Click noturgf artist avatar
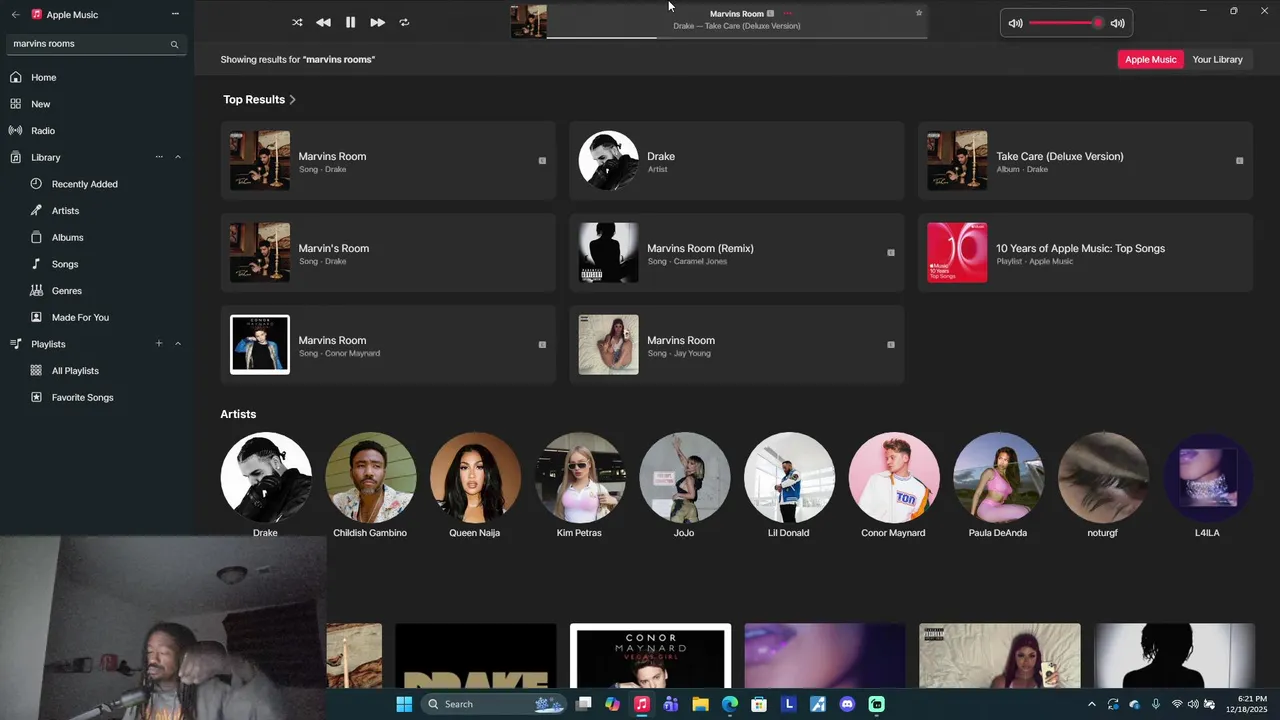The image size is (1280, 720). (x=1103, y=477)
